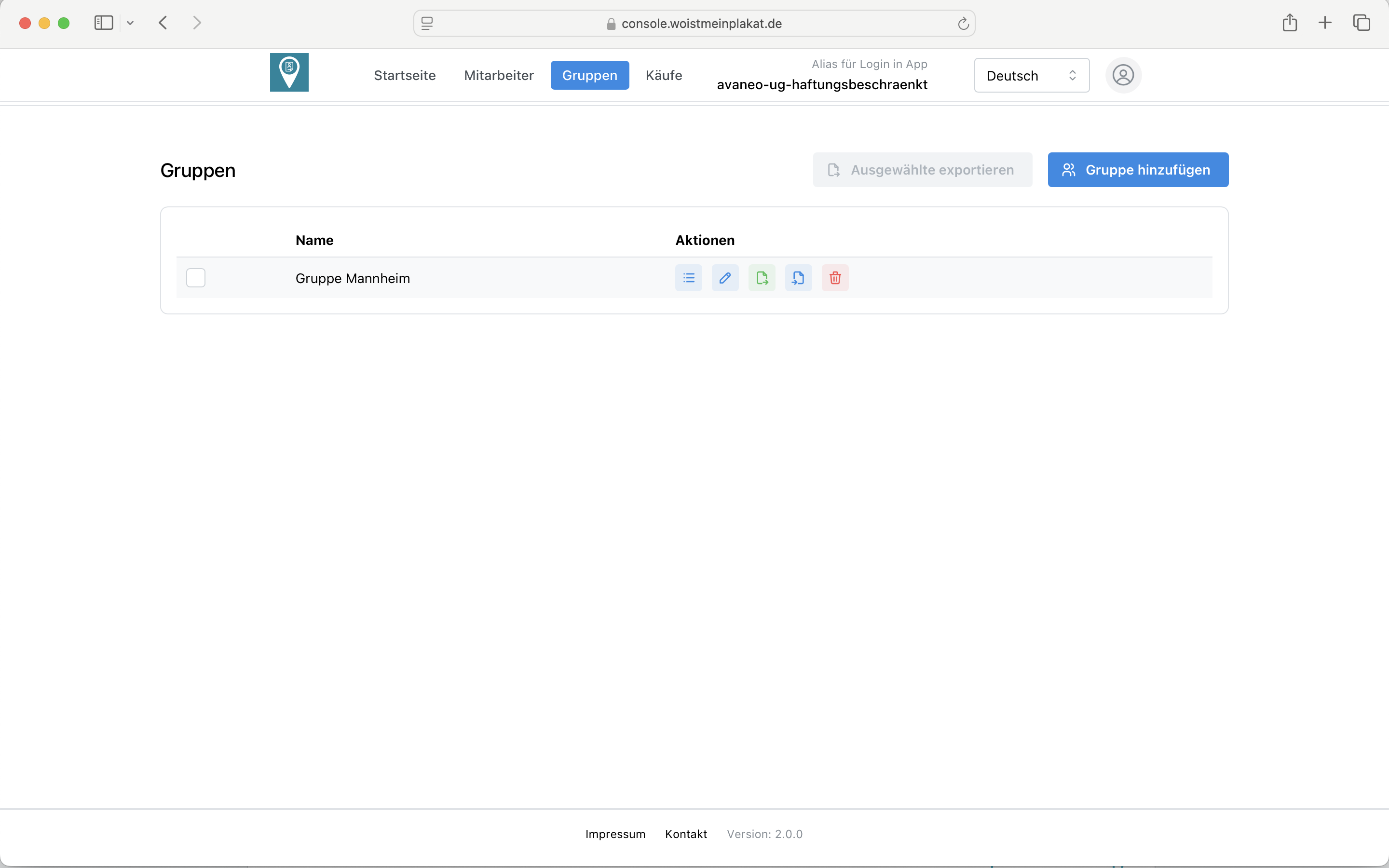Open list view for Gruppe Mannheim
This screenshot has height=868, width=1389.
(x=688, y=278)
